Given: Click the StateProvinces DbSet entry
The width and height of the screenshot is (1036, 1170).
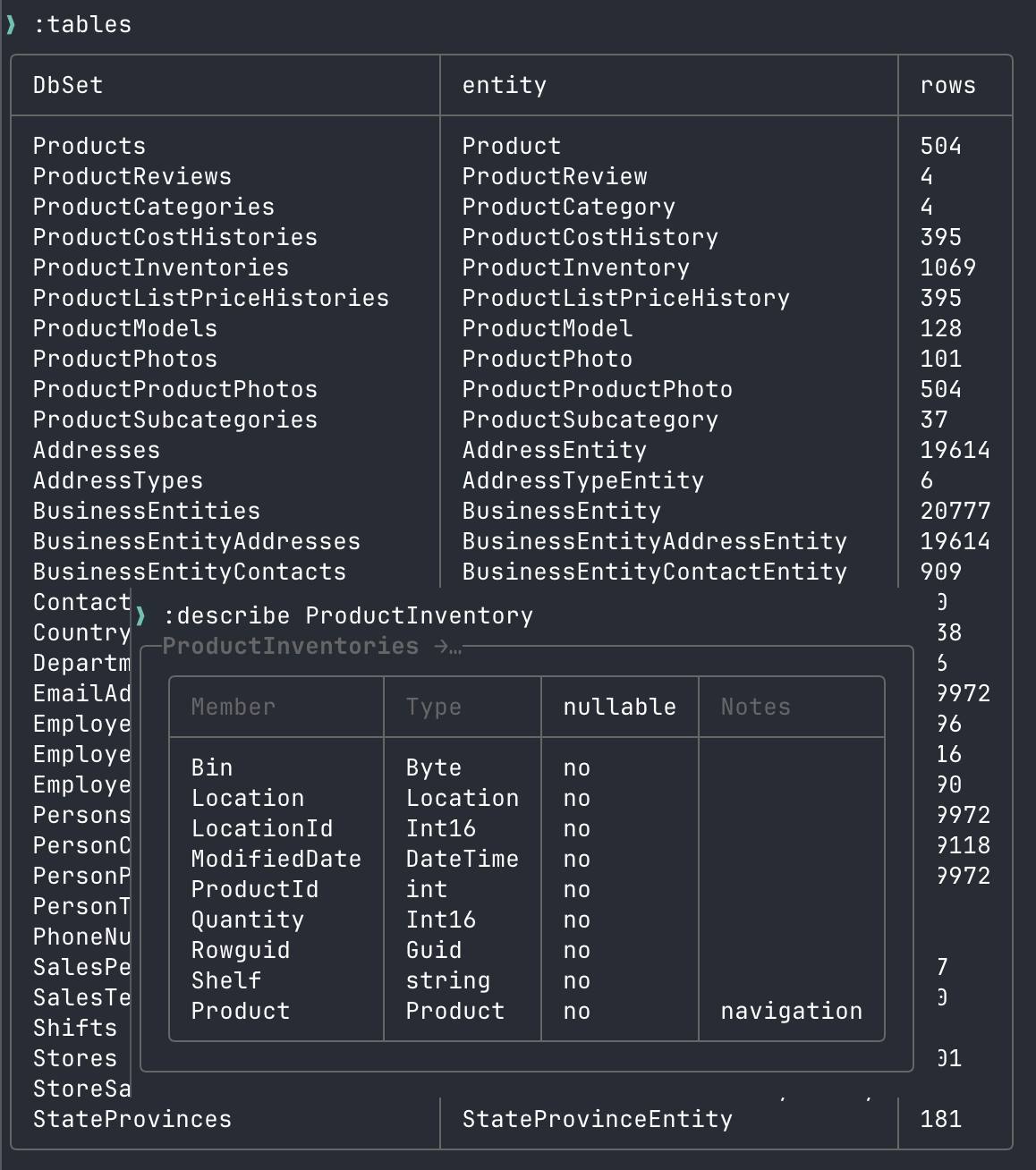Looking at the screenshot, I should pyautogui.click(x=132, y=1119).
